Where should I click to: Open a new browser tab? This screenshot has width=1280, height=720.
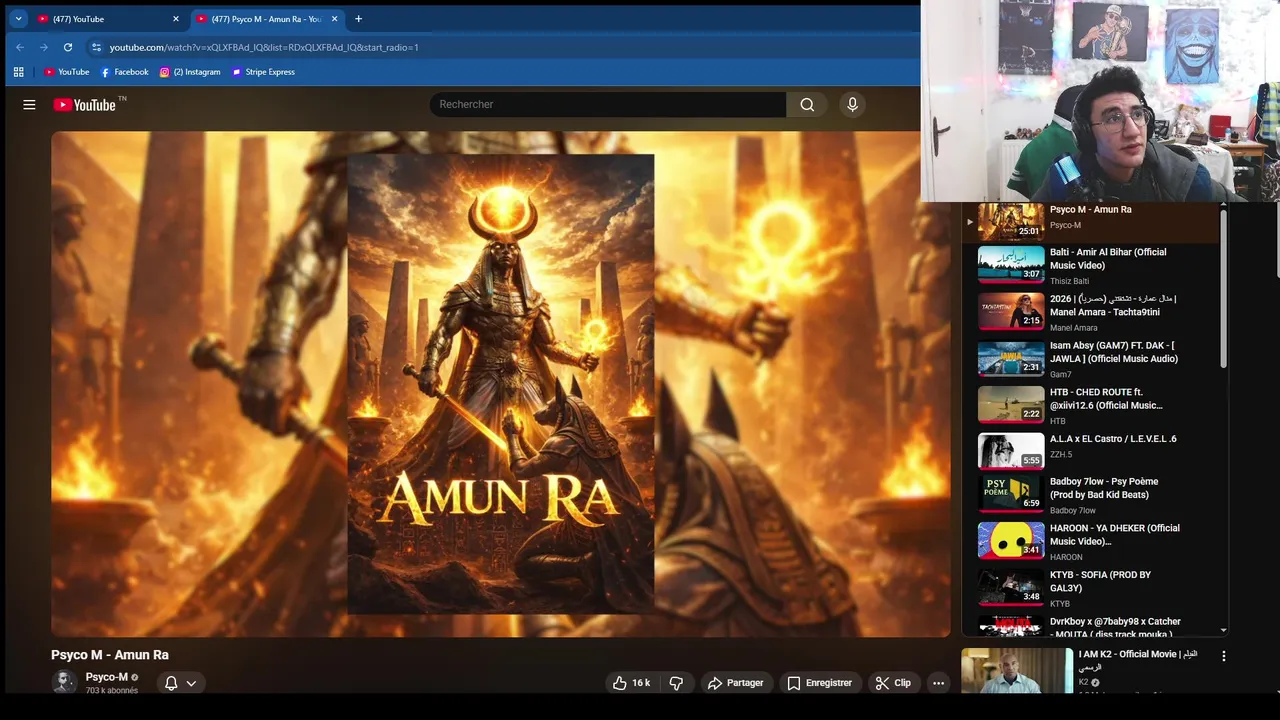tap(358, 19)
